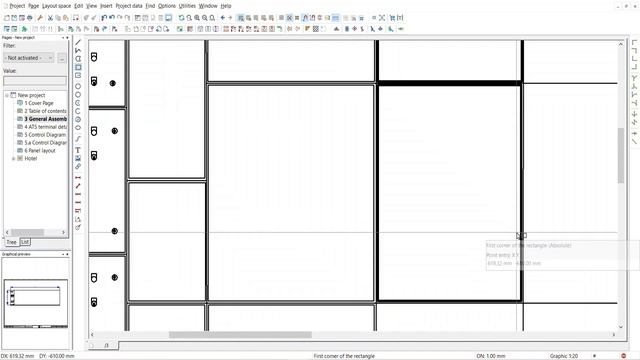Open the Layout space menu
640x360 pixels.
pyautogui.click(x=56, y=6)
